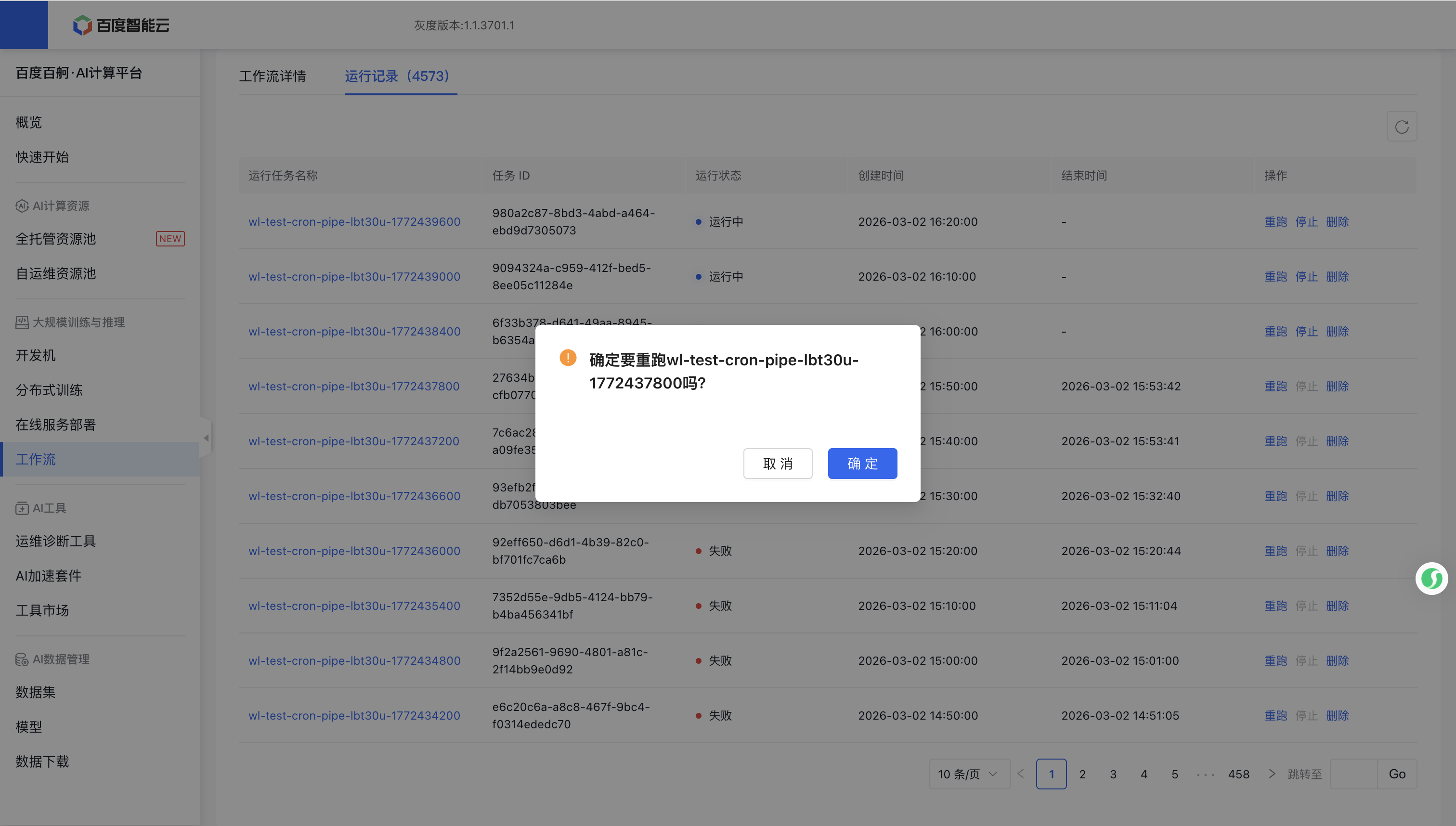
Task: Click the AI计算资源 section icon
Action: 22,206
